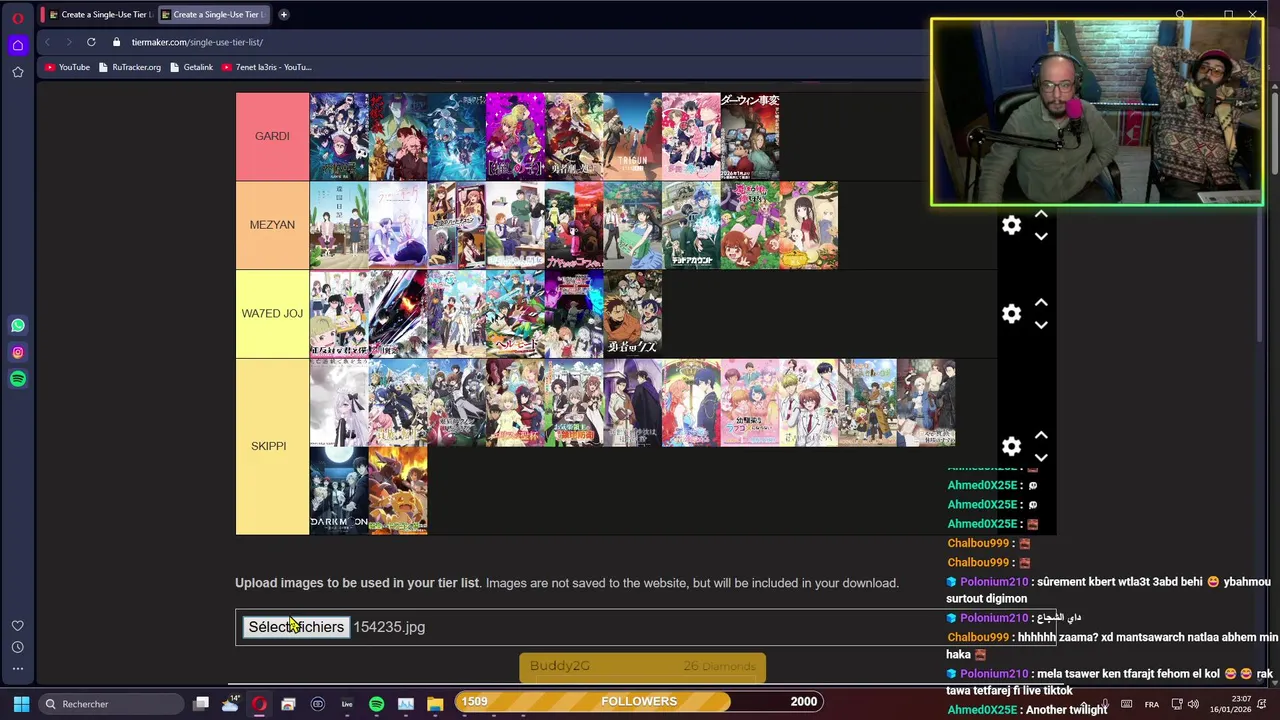Click the GARDI tier label
This screenshot has height=720, width=1280.
tap(272, 136)
